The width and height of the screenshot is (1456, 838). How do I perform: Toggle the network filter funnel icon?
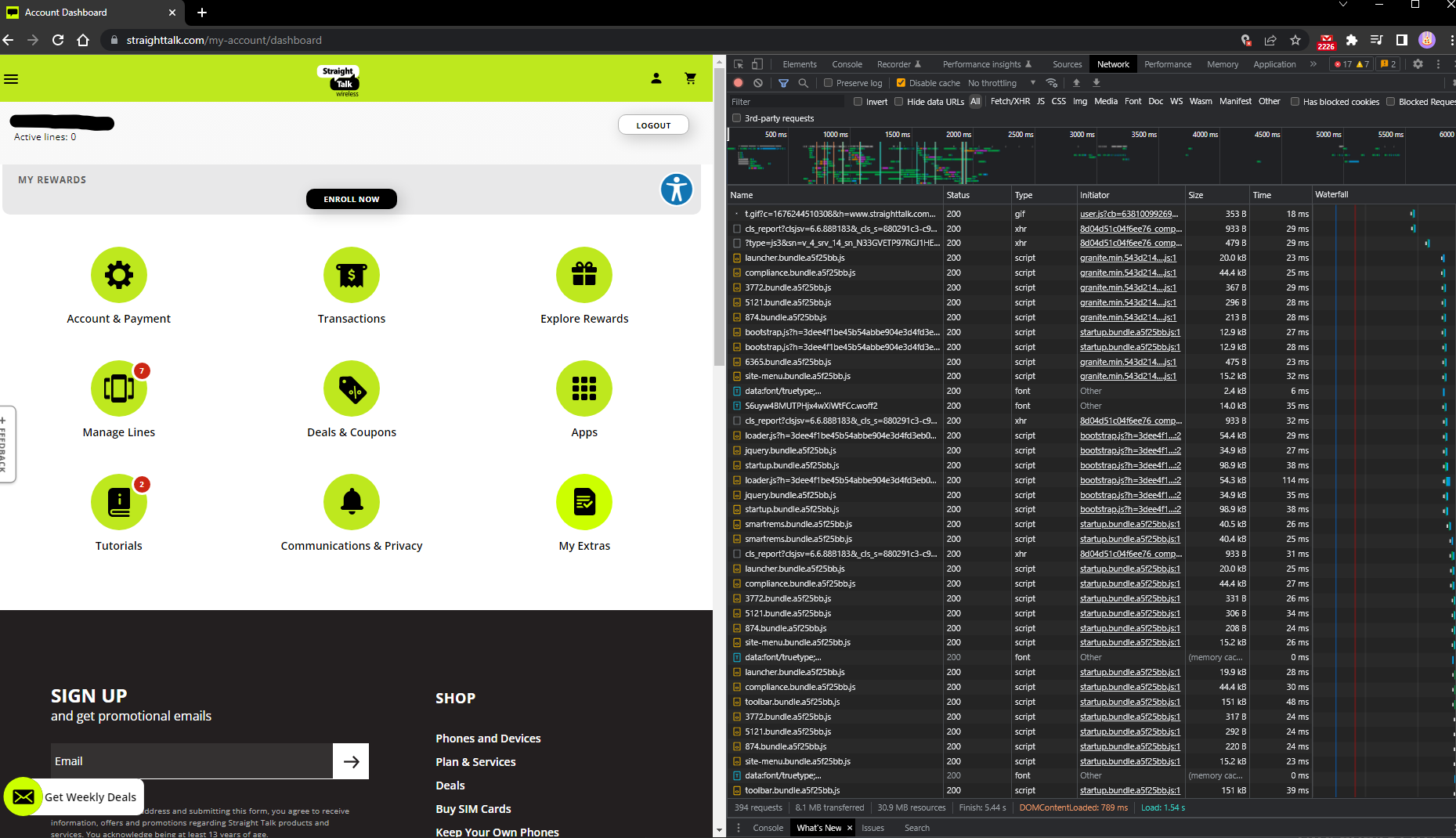tap(783, 83)
